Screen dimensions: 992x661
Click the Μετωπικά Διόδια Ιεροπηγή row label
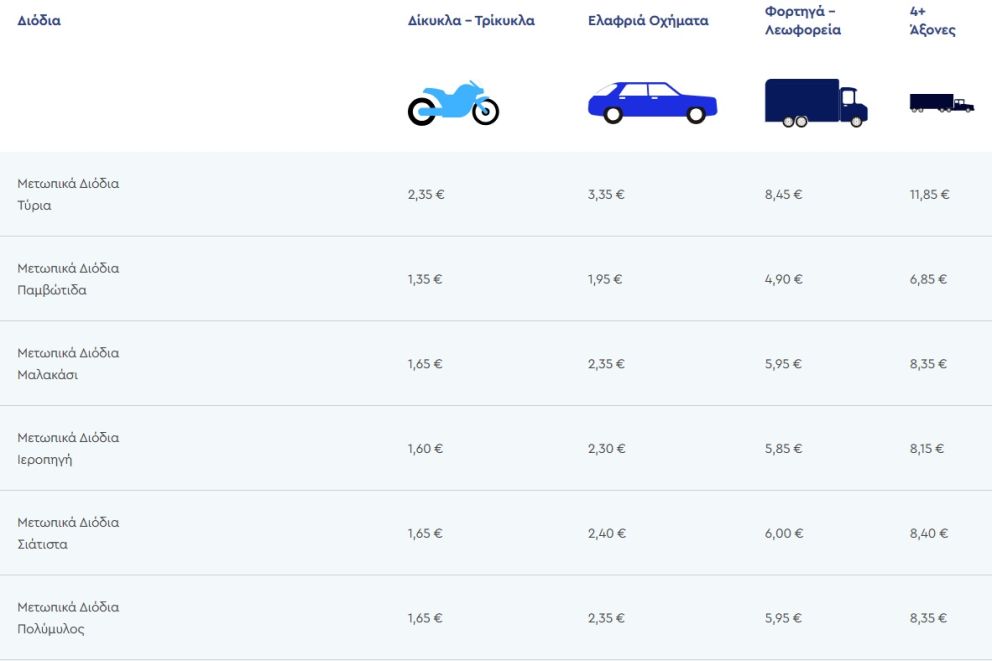[68, 449]
